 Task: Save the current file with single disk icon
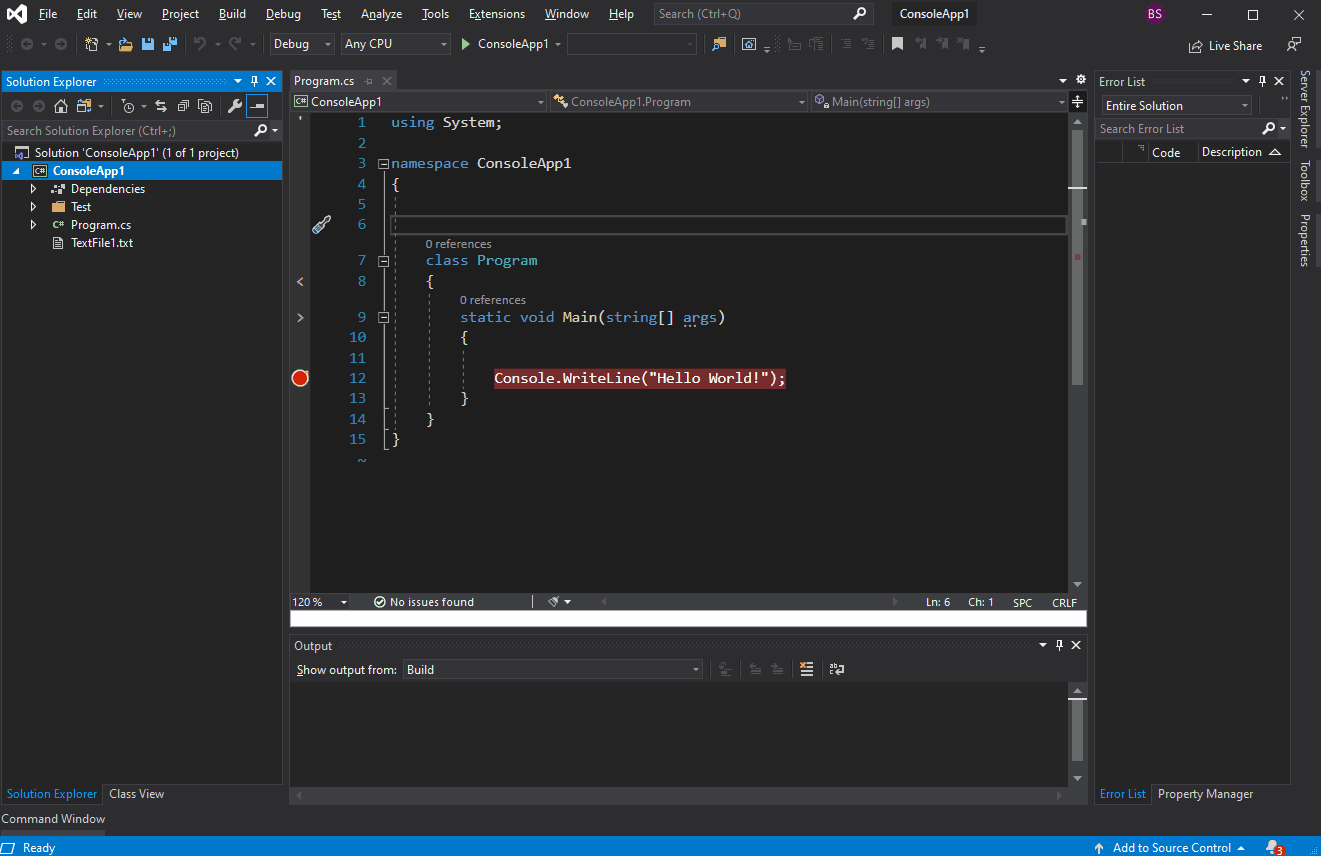coord(148,44)
